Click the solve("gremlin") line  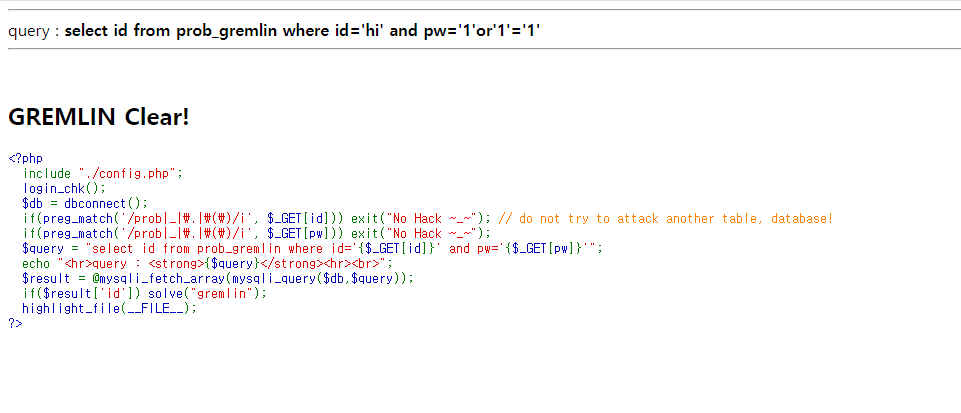[x=145, y=293]
